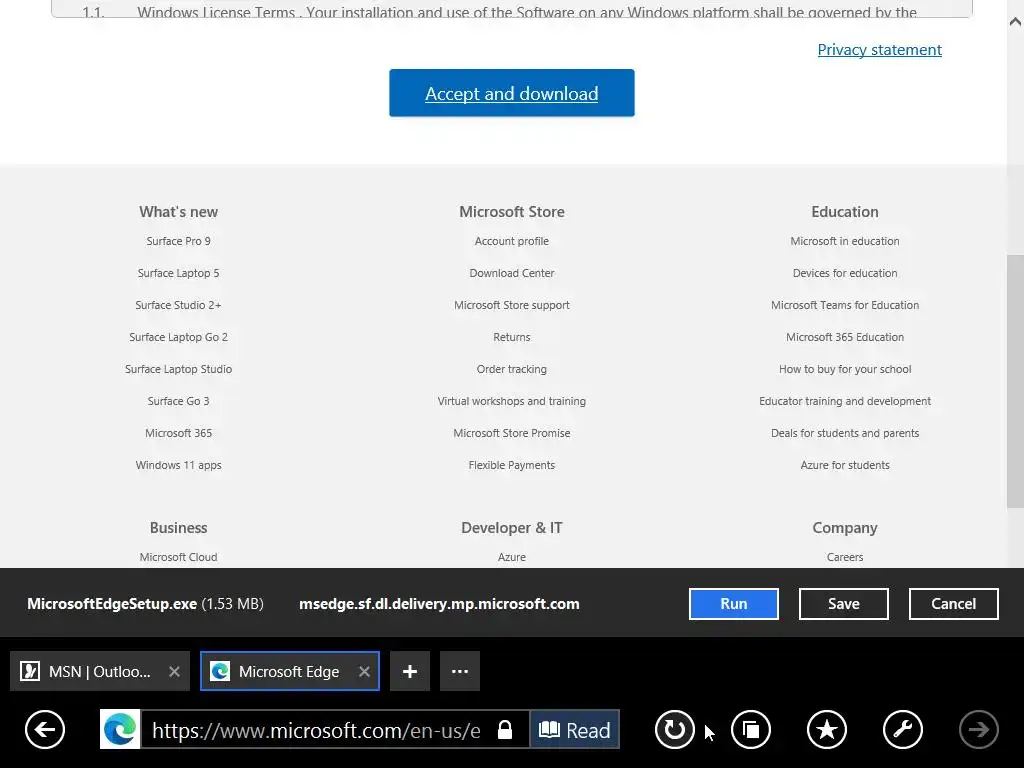1024x768 pixels.
Task: Click the What's new heading
Action: [x=178, y=212]
